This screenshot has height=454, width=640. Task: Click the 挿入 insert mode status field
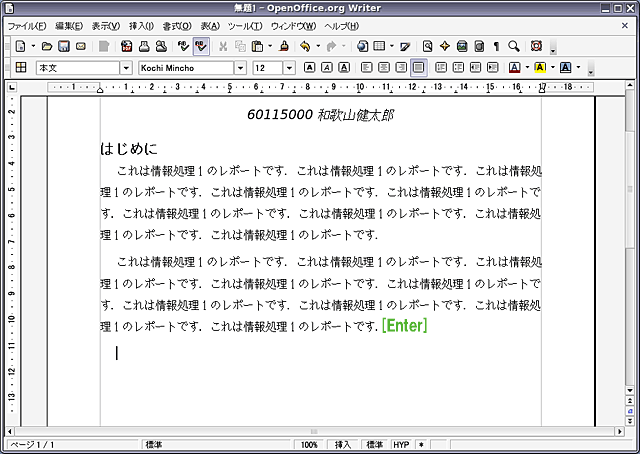[343, 444]
